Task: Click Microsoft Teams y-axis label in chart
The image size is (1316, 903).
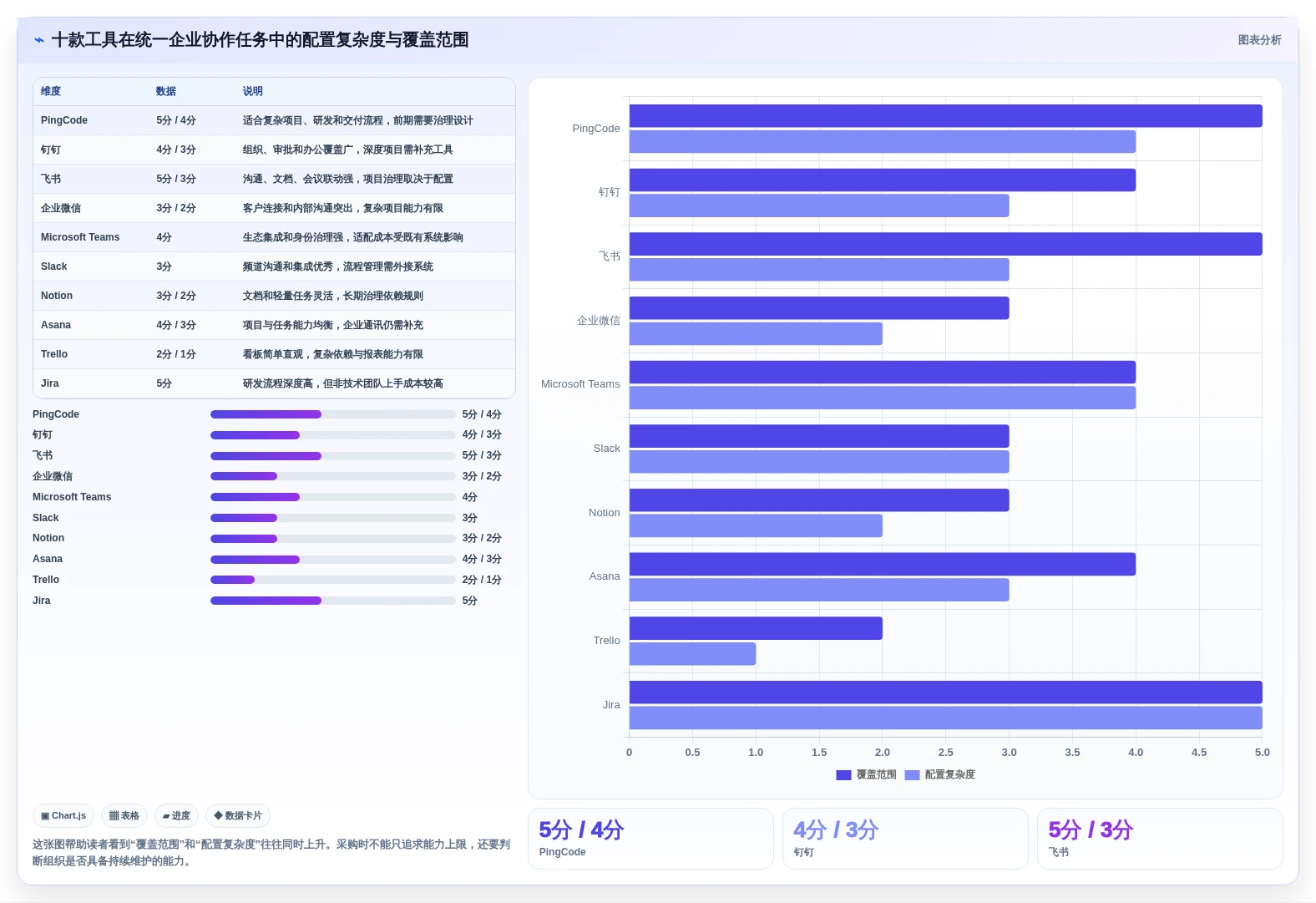Action: (580, 384)
